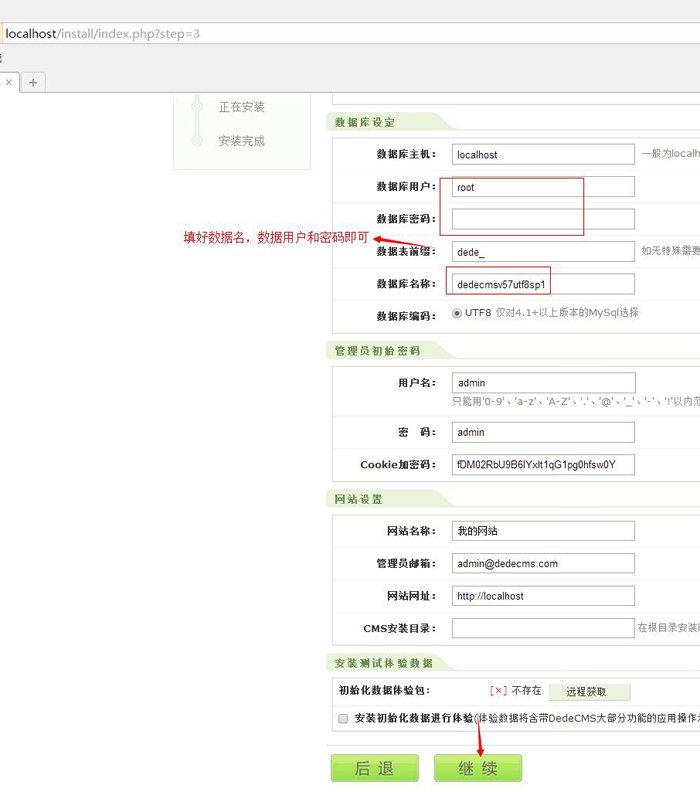This screenshot has width=700, height=792.
Task: Click the new tab plus button
Action: point(33,83)
